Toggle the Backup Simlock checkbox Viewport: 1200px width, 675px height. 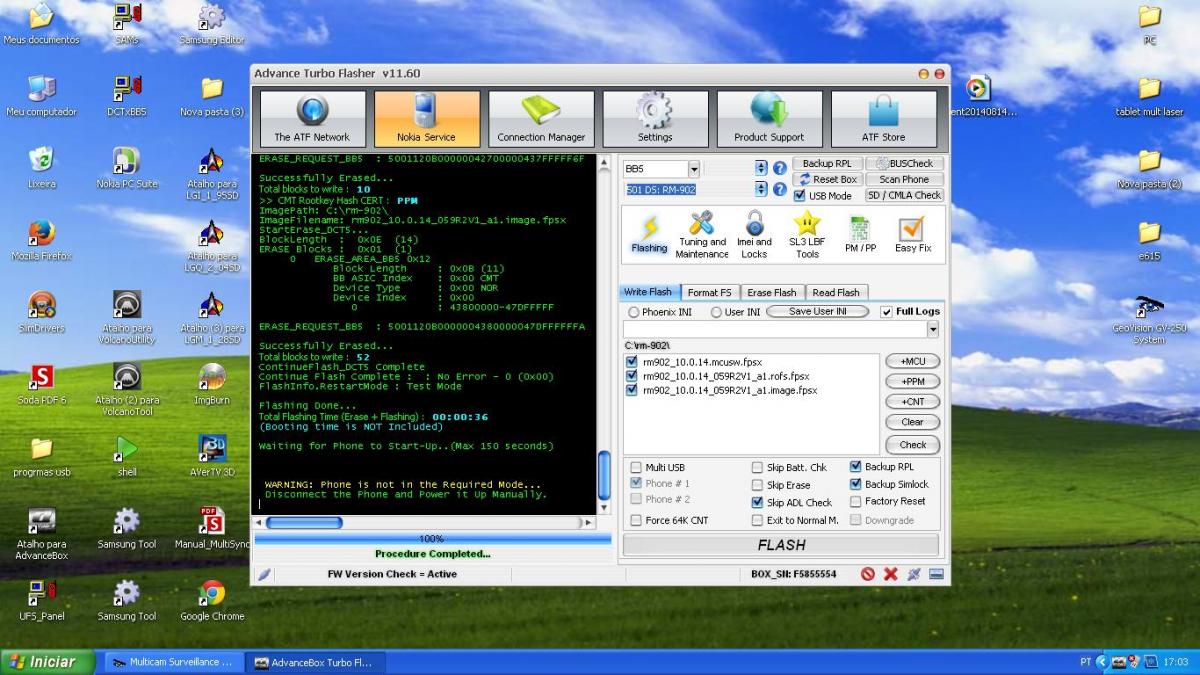coord(856,484)
